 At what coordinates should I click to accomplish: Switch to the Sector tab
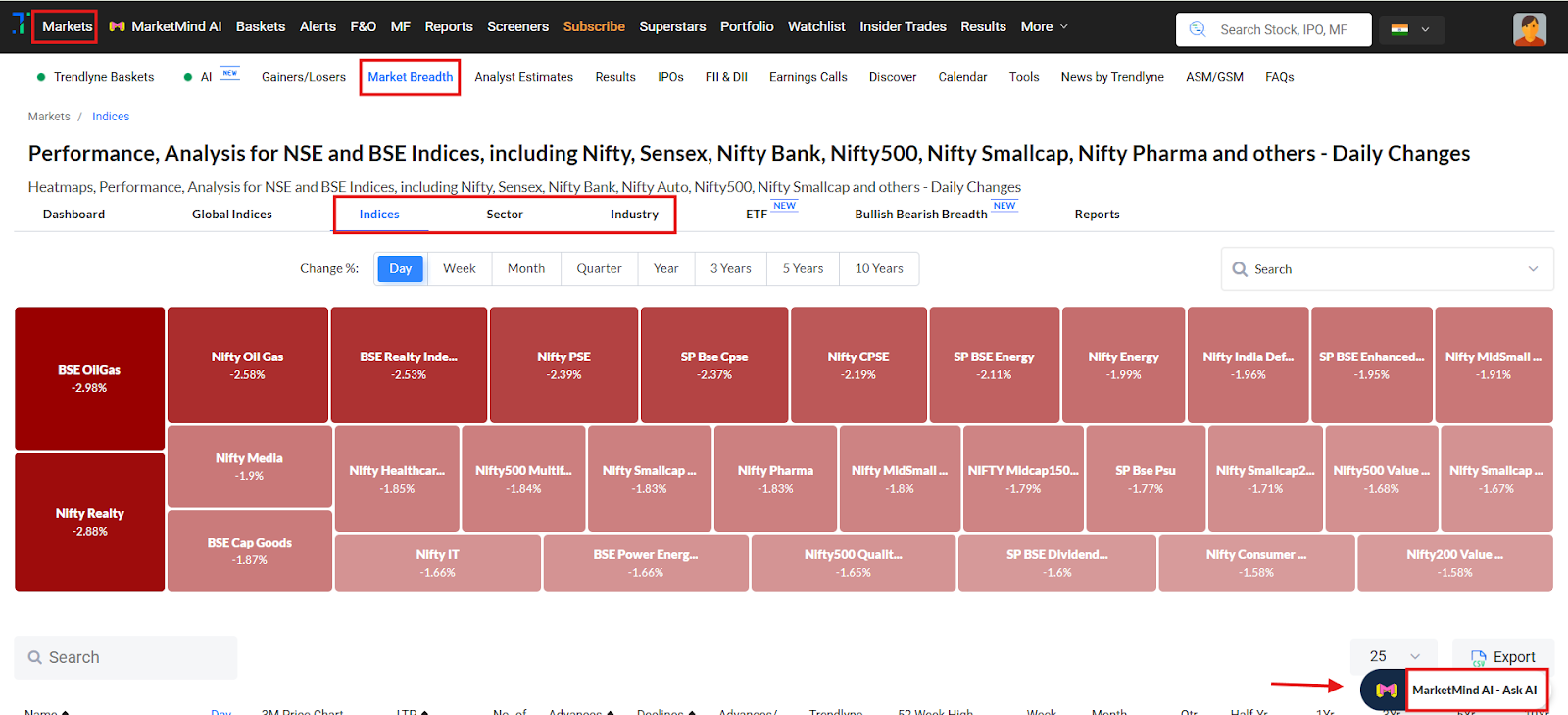pyautogui.click(x=505, y=214)
